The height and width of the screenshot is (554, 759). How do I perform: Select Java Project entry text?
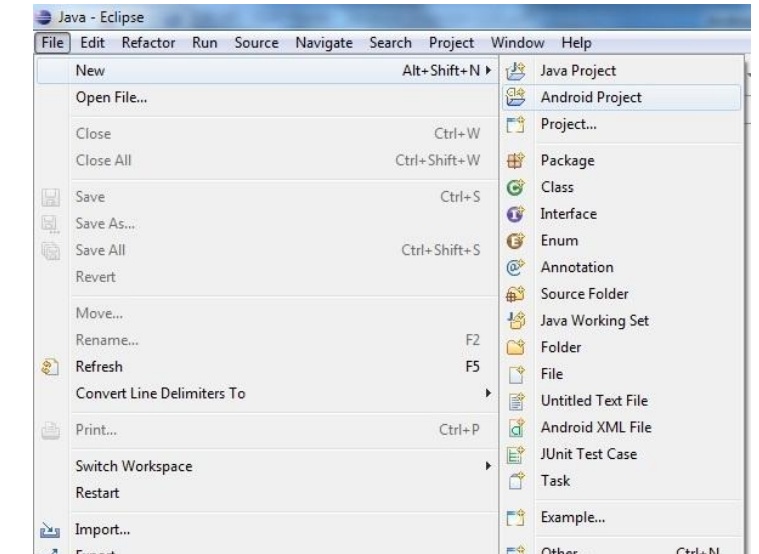[578, 71]
